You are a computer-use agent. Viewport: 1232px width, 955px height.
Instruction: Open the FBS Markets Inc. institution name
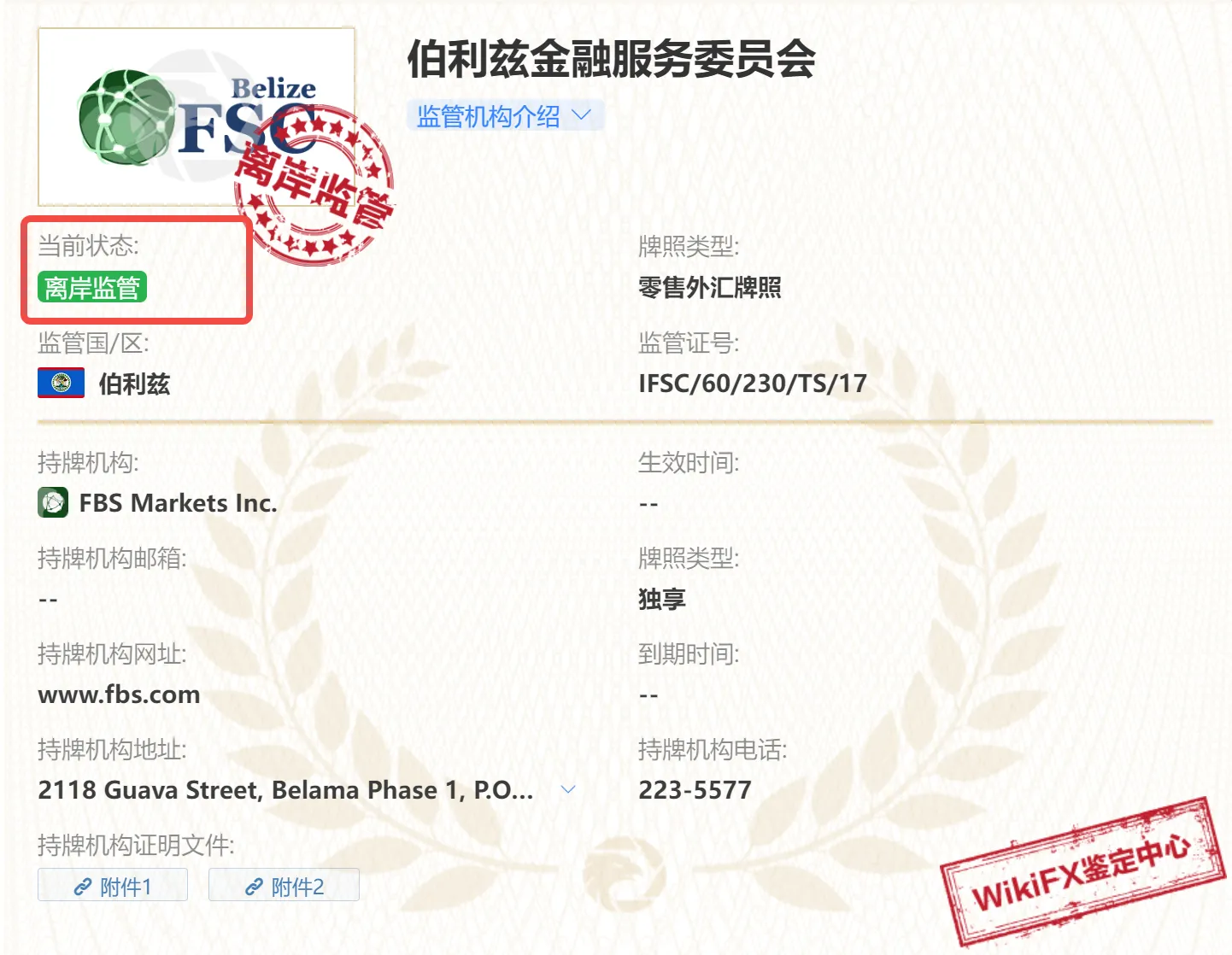coord(179,503)
